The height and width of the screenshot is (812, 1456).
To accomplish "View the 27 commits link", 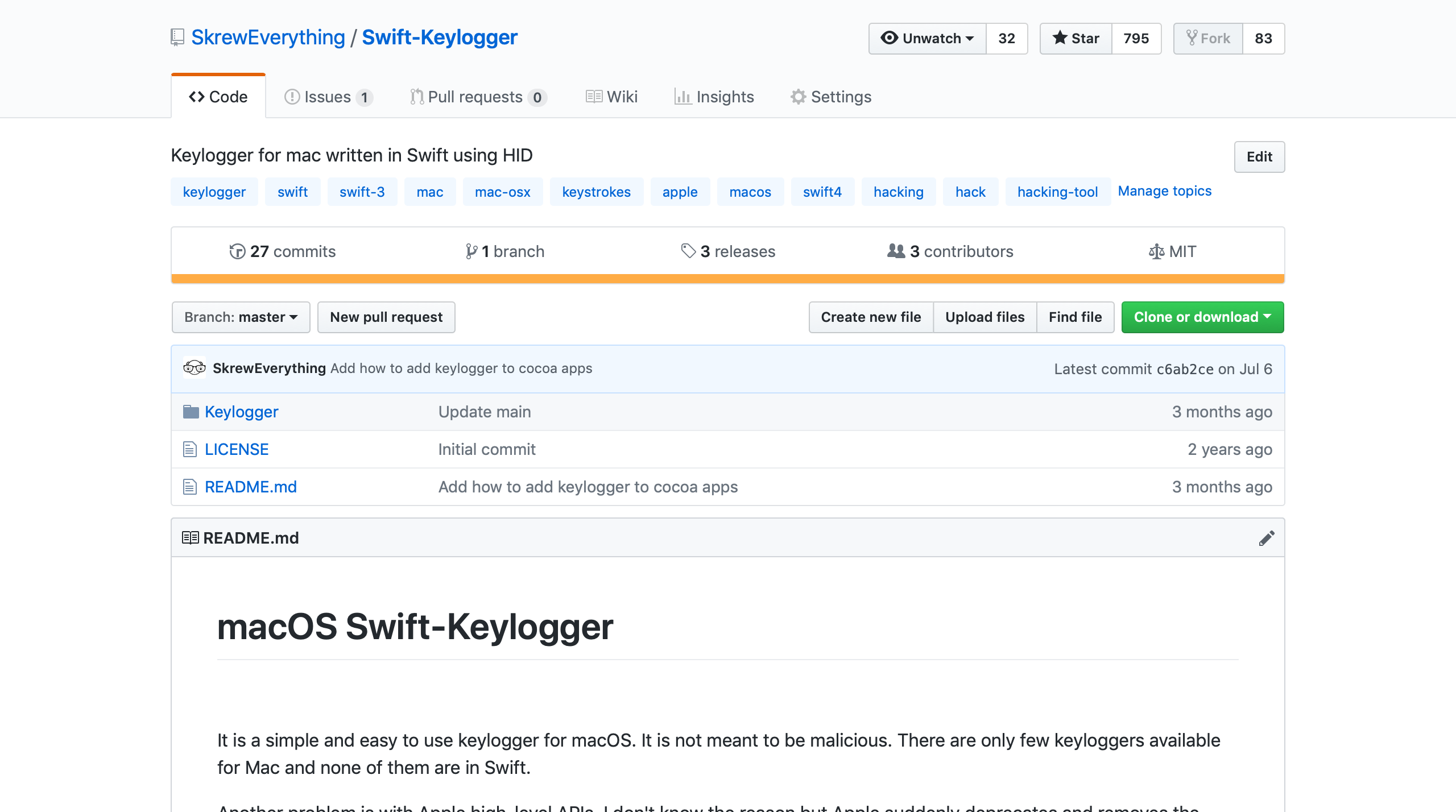I will tap(283, 251).
